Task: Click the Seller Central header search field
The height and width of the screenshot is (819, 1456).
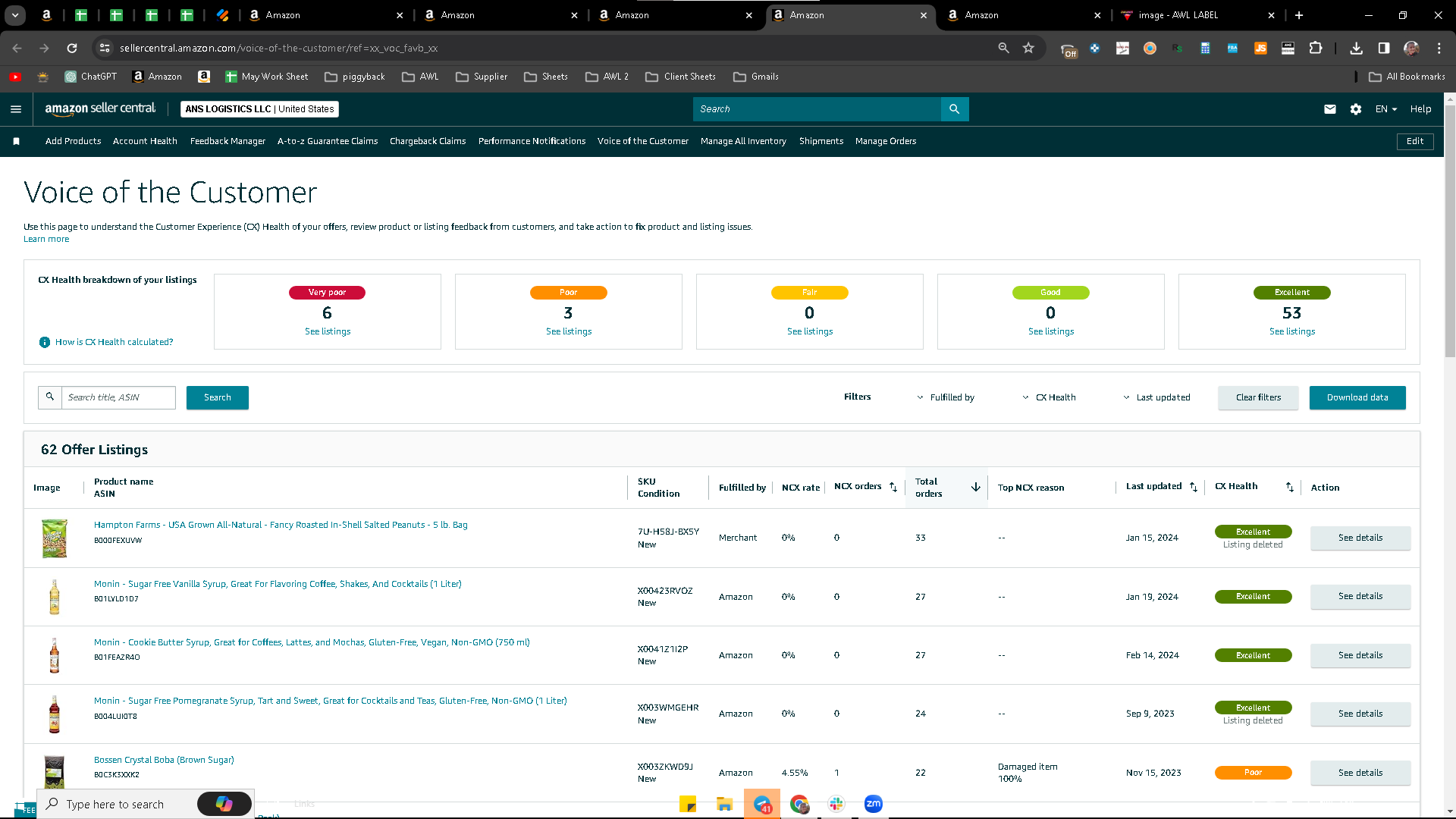Action: coord(817,109)
